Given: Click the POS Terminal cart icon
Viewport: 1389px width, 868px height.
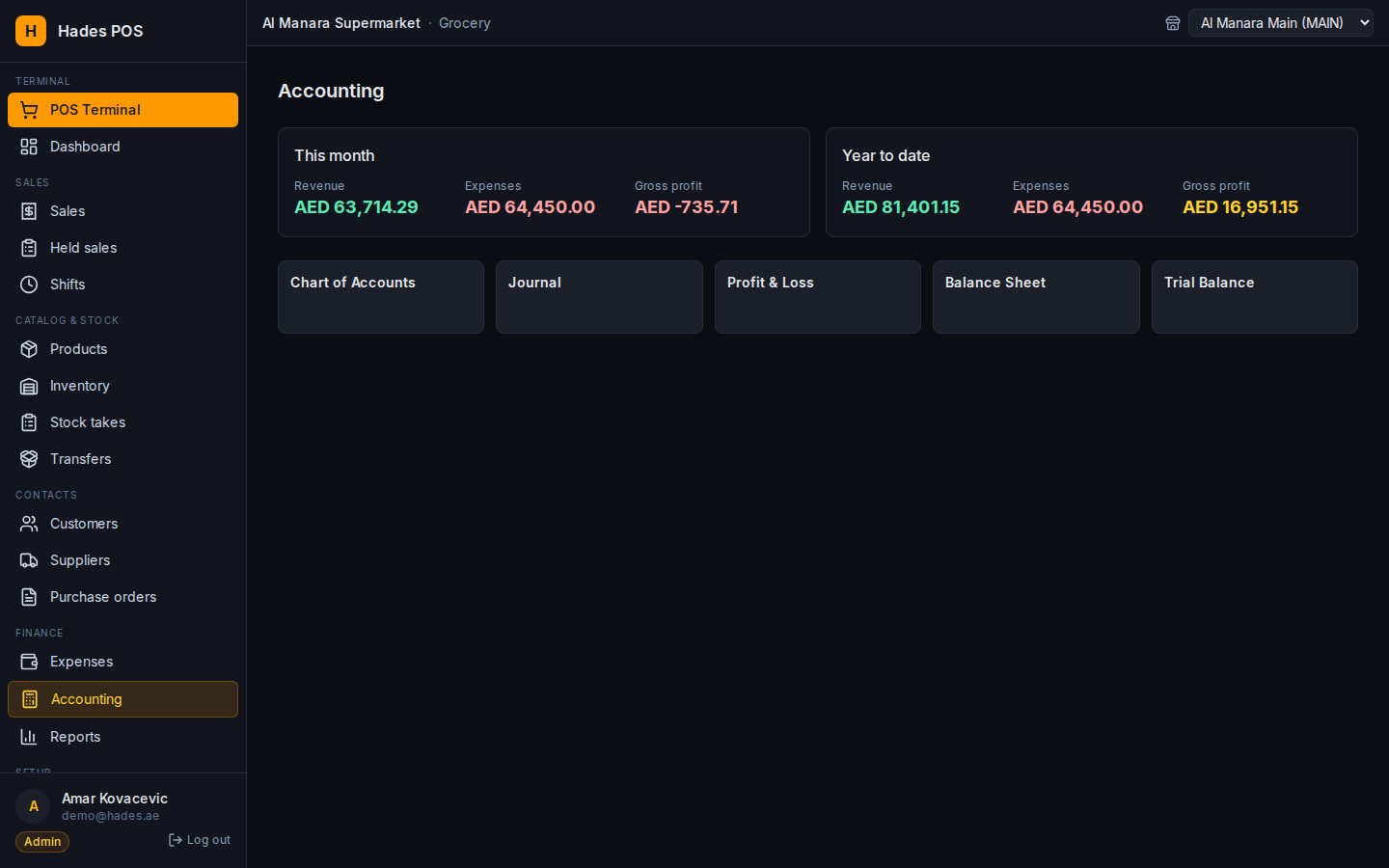Looking at the screenshot, I should pos(29,110).
